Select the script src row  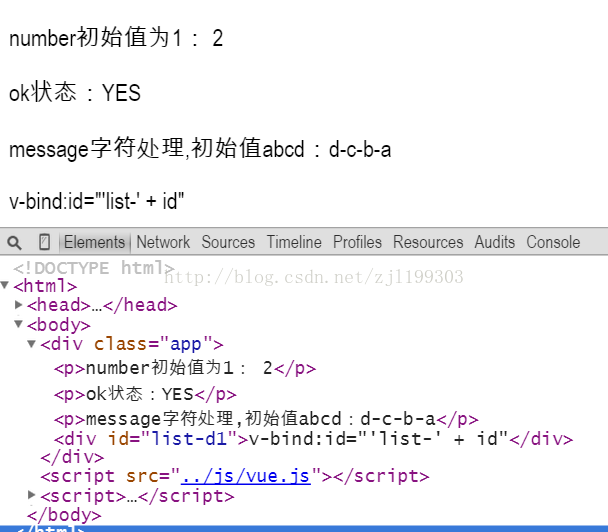235,477
